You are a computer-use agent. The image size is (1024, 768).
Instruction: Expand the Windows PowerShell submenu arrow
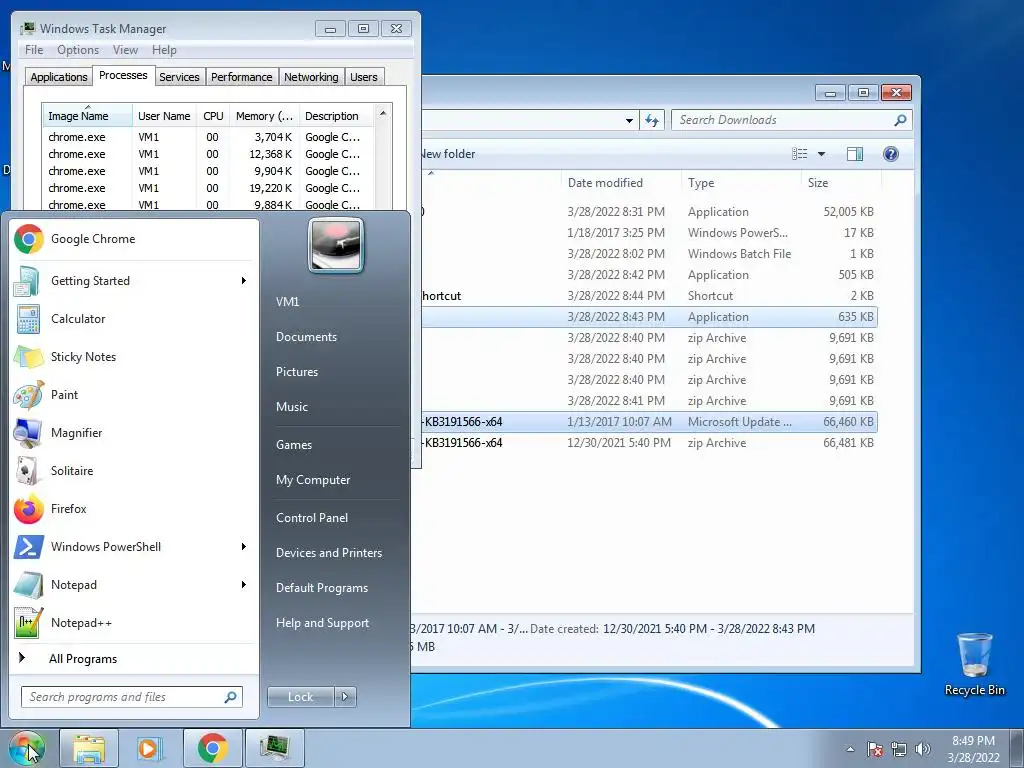[244, 547]
